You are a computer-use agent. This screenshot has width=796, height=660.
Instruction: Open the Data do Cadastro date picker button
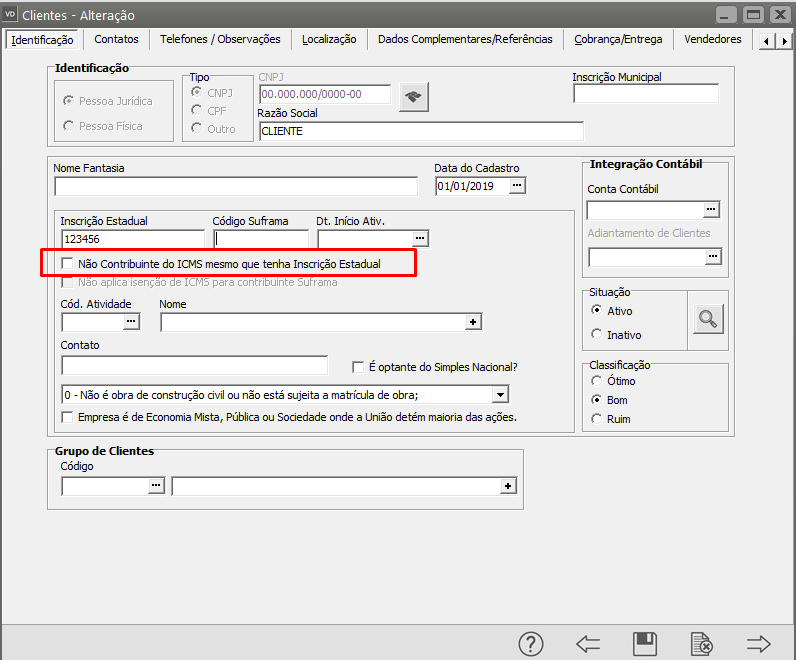point(517,186)
